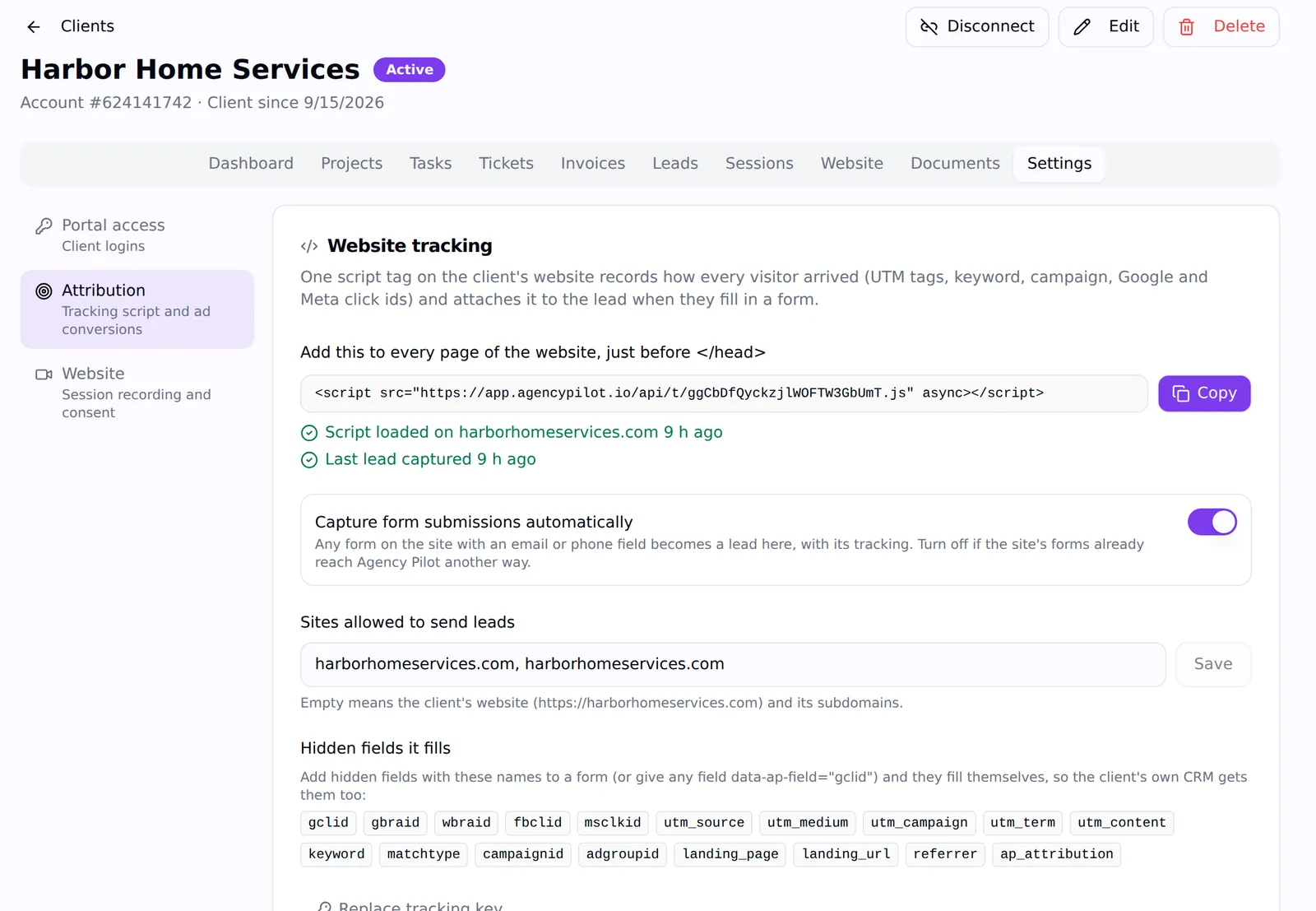Click the Disconnect button
The width and height of the screenshot is (1316, 911).
click(977, 26)
